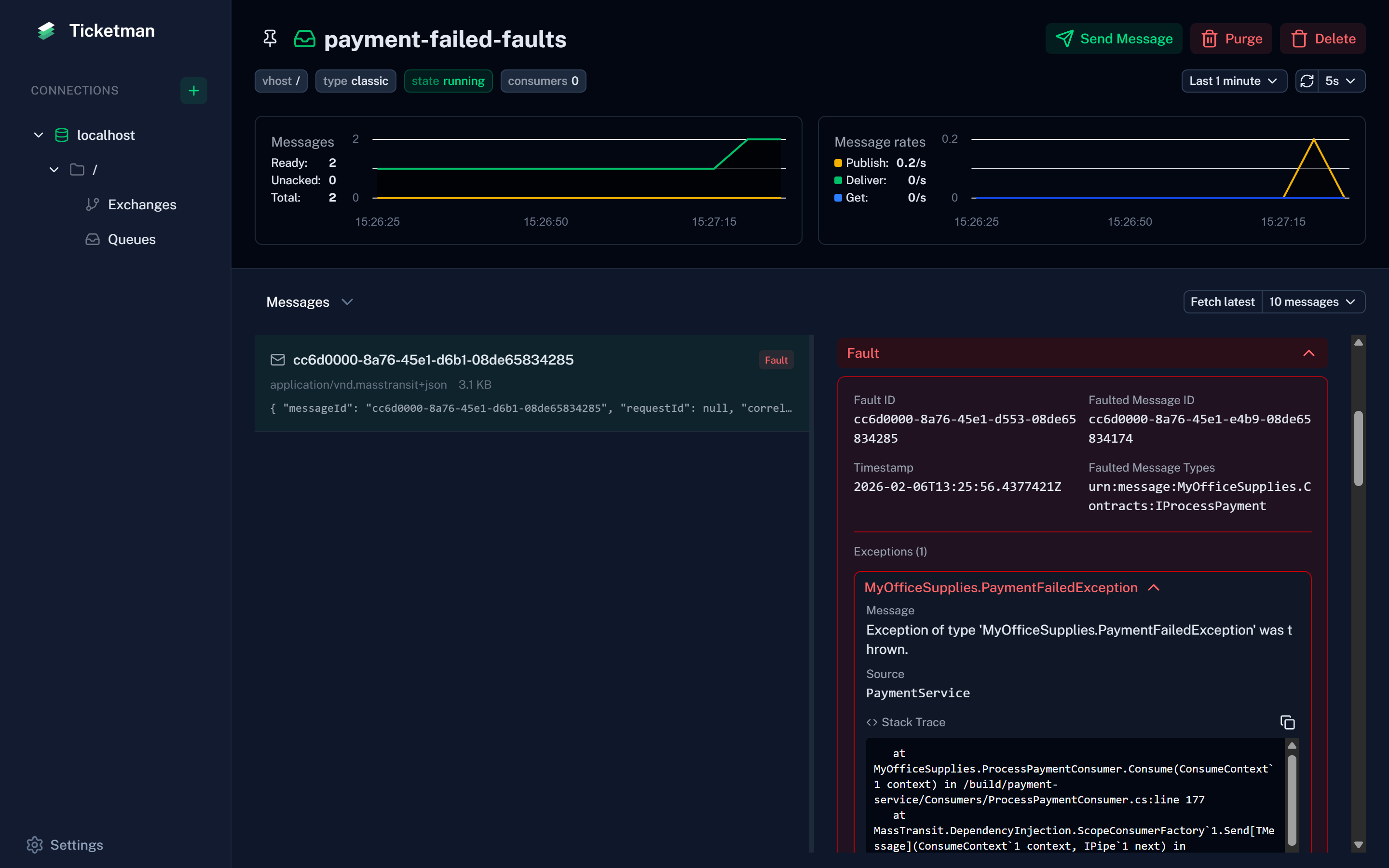Click the refresh interval icon
The height and width of the screenshot is (868, 1389).
point(1307,81)
